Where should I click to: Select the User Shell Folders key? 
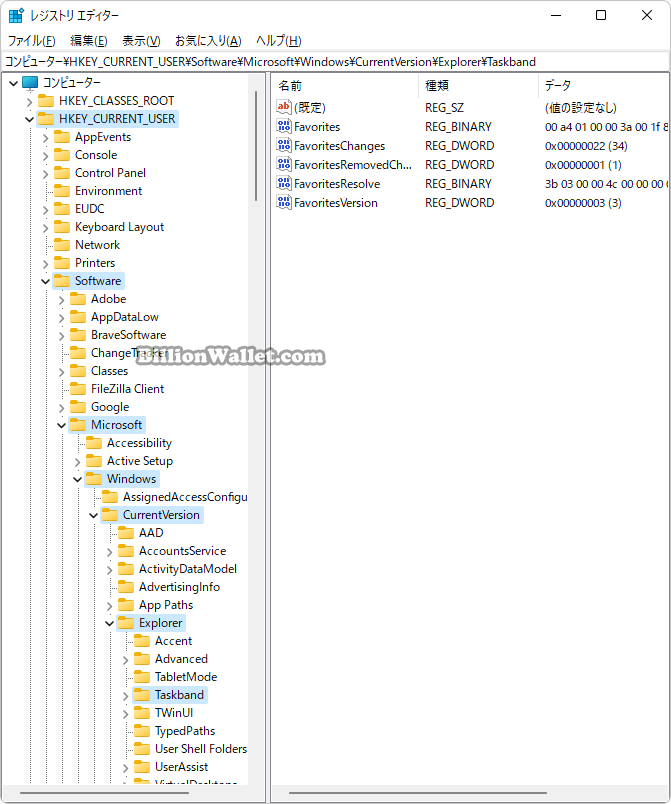pos(200,749)
